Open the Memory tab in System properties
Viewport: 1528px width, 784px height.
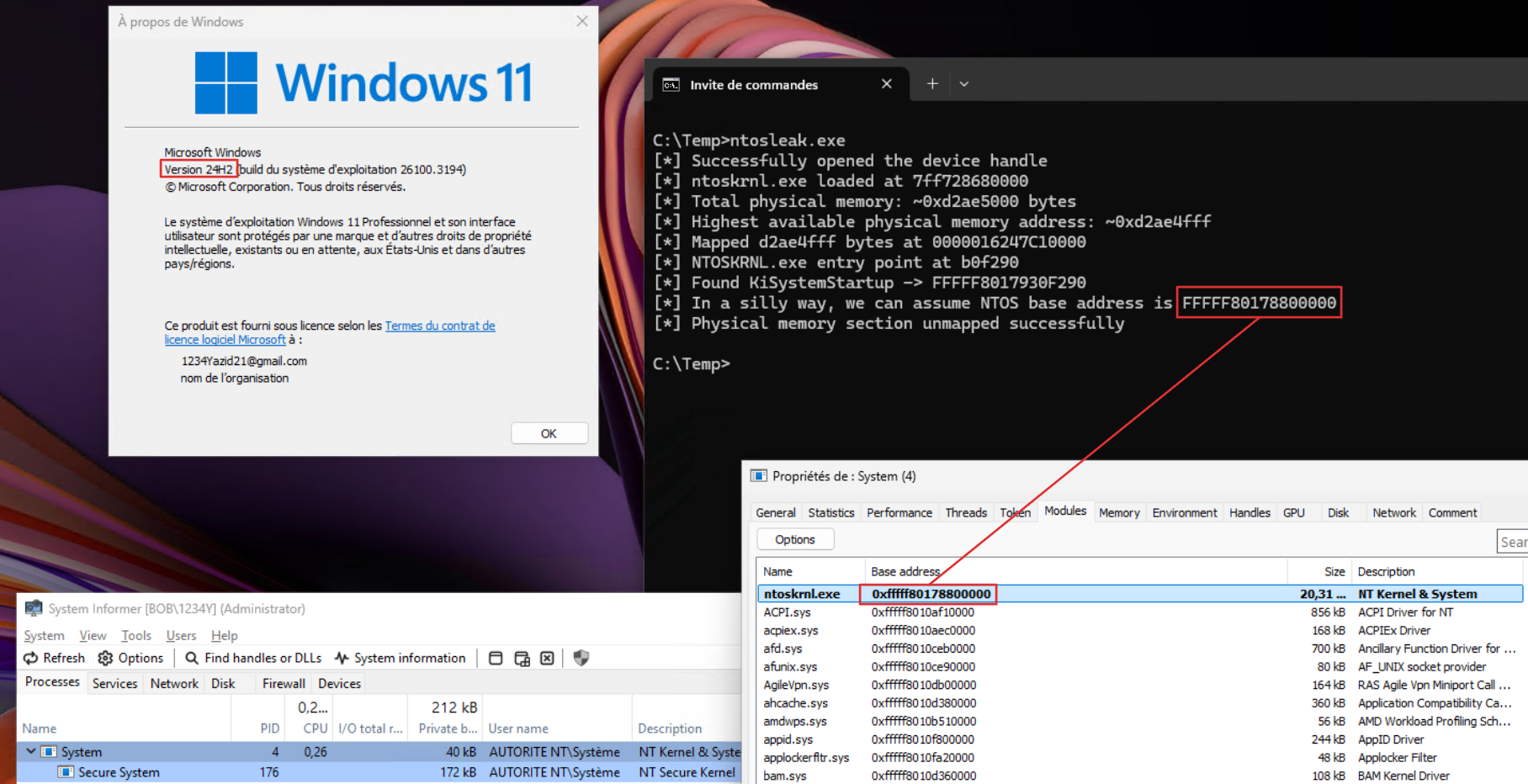[1119, 512]
